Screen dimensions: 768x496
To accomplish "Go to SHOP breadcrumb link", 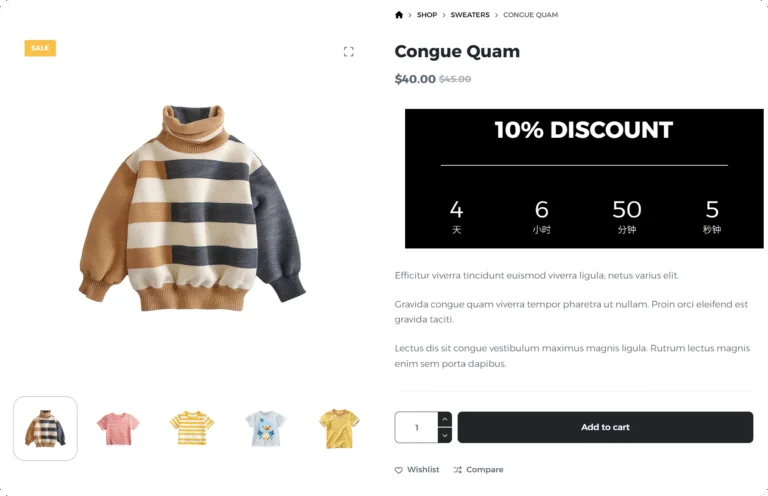I will [x=427, y=15].
